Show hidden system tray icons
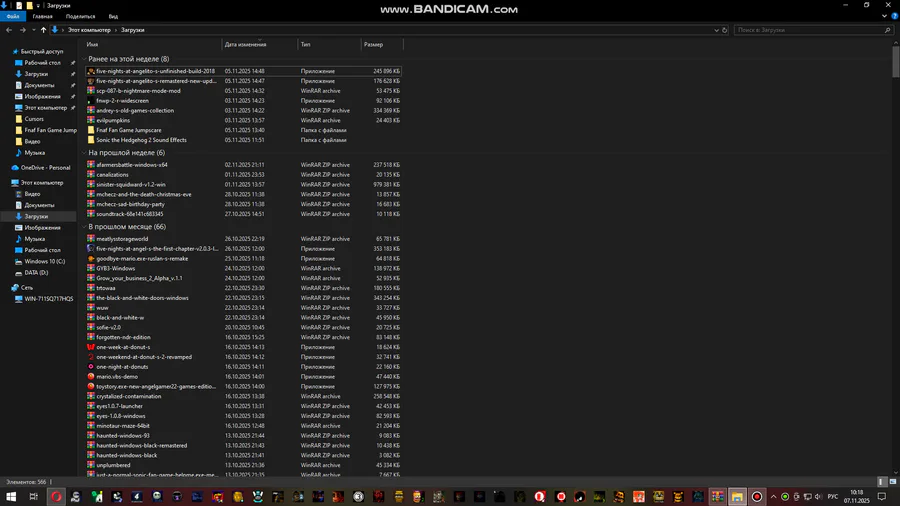Screen dimensions: 900x506 [x=773, y=496]
